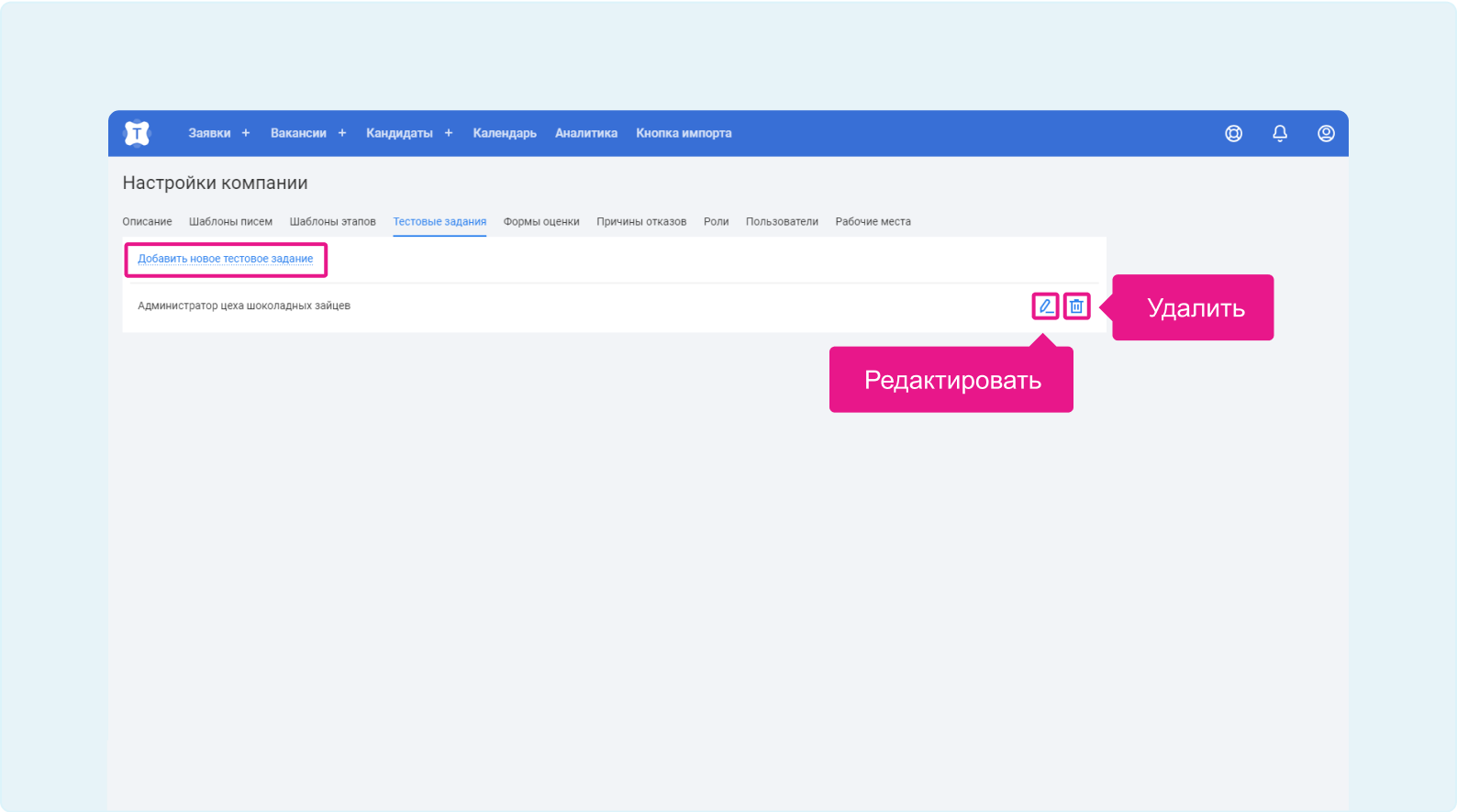Switch to the Шаблоны писем tab
This screenshot has width=1457, height=812.
pos(230,222)
